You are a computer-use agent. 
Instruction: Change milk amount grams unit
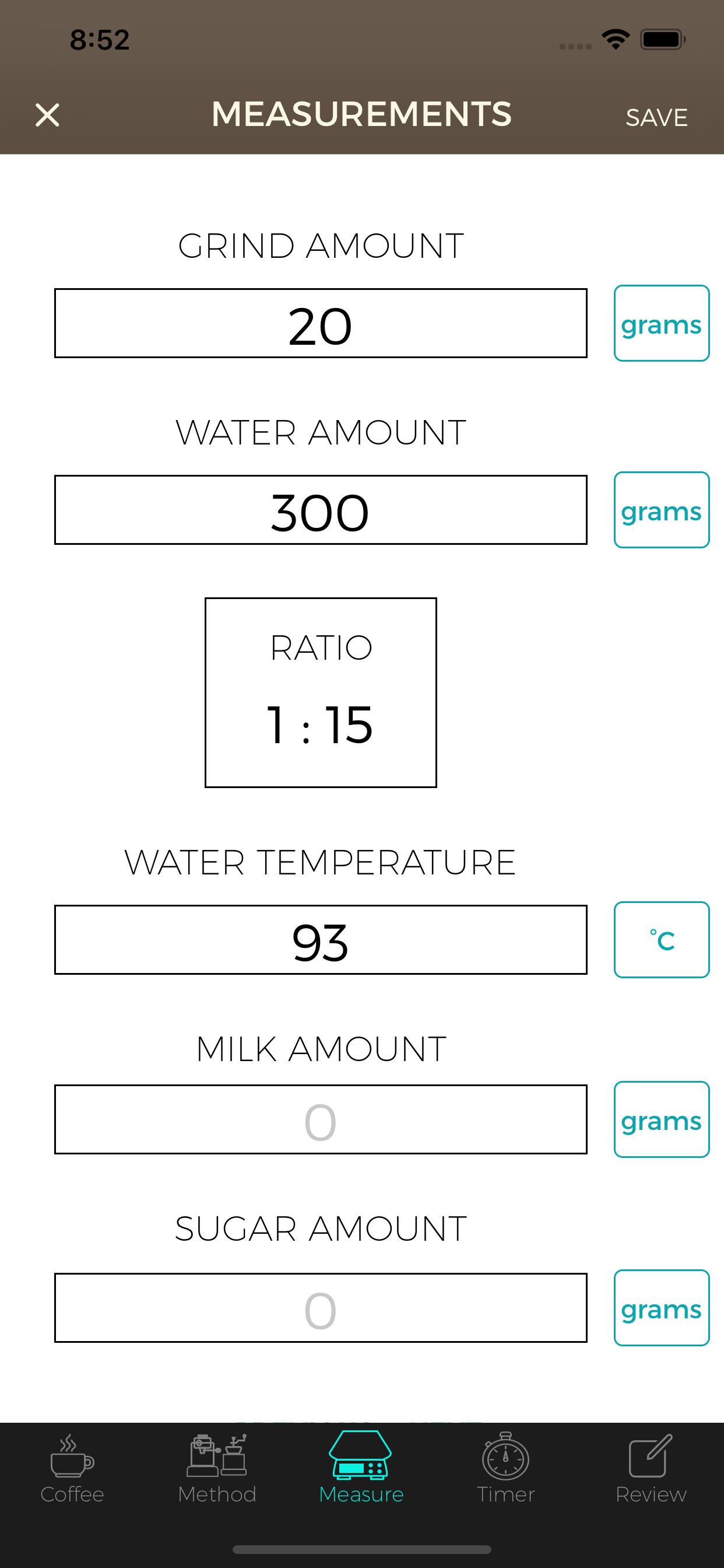click(x=661, y=1119)
